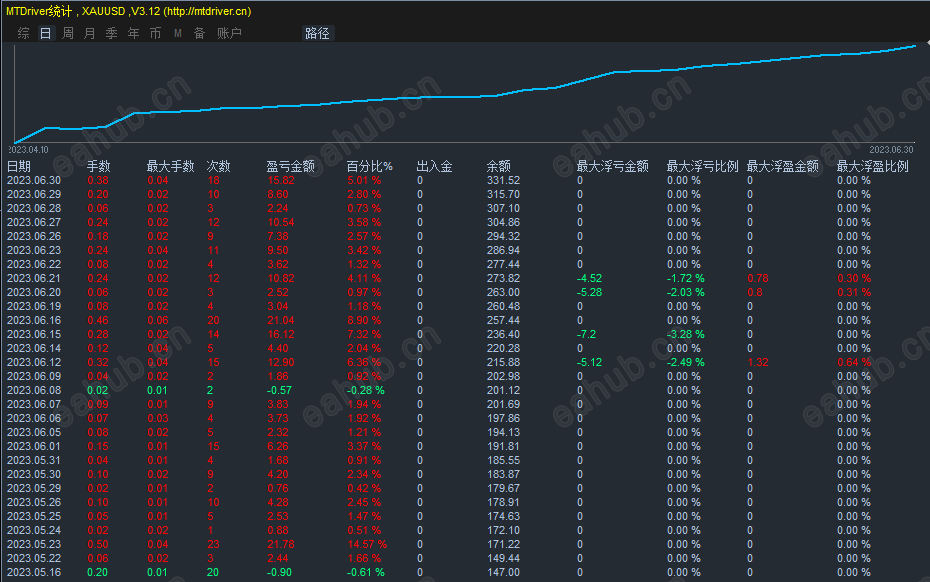Click percentage -0.28 %
Image resolution: width=930 pixels, height=582 pixels.
[x=365, y=390]
